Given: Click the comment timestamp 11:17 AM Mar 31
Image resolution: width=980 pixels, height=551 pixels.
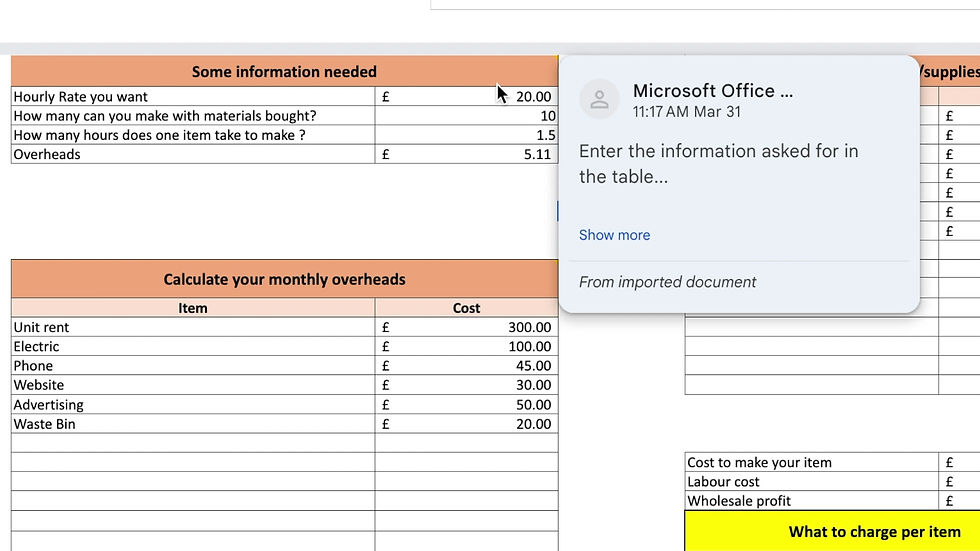Looking at the screenshot, I should [x=686, y=112].
